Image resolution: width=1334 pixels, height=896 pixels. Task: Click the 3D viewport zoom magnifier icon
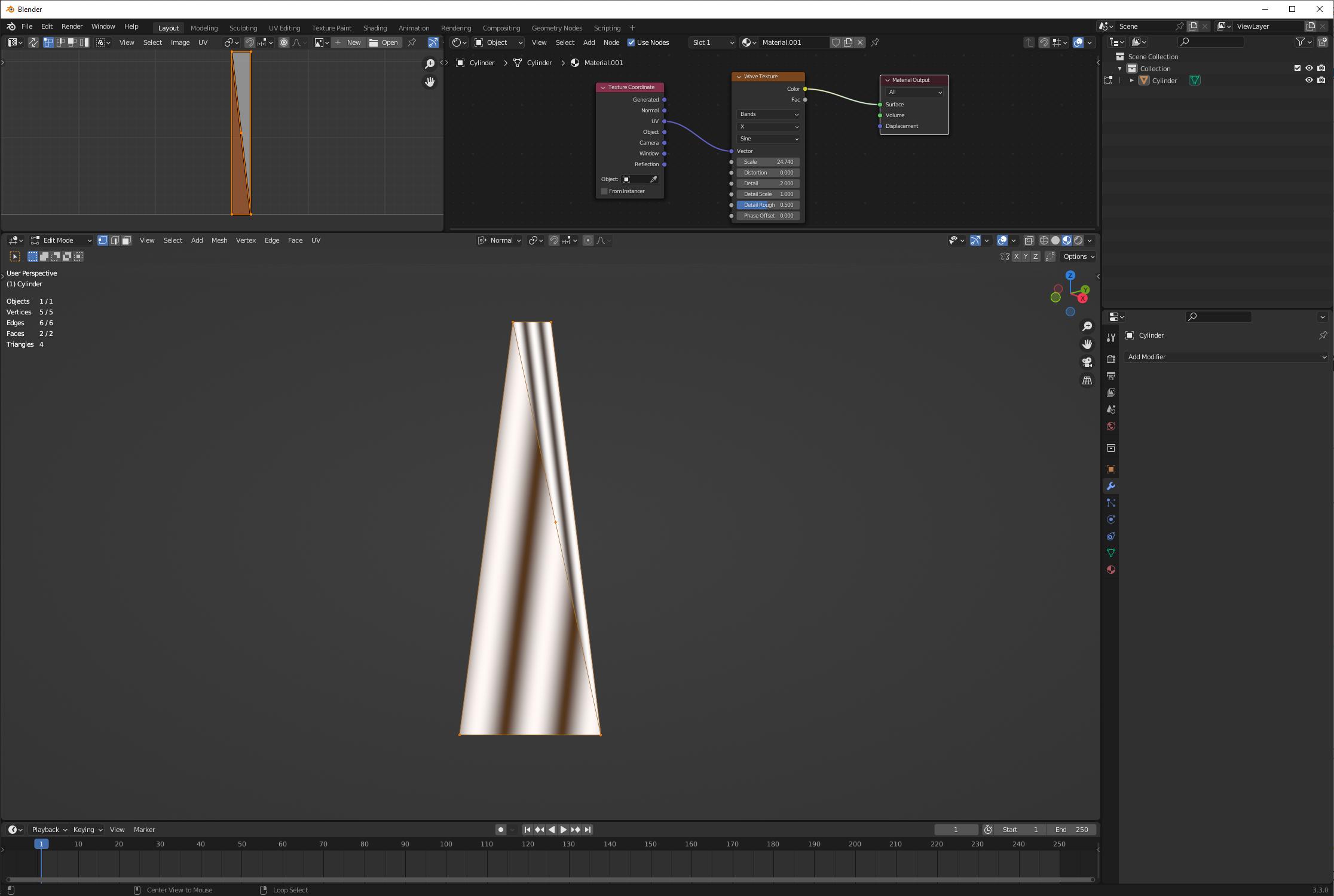click(x=1087, y=326)
